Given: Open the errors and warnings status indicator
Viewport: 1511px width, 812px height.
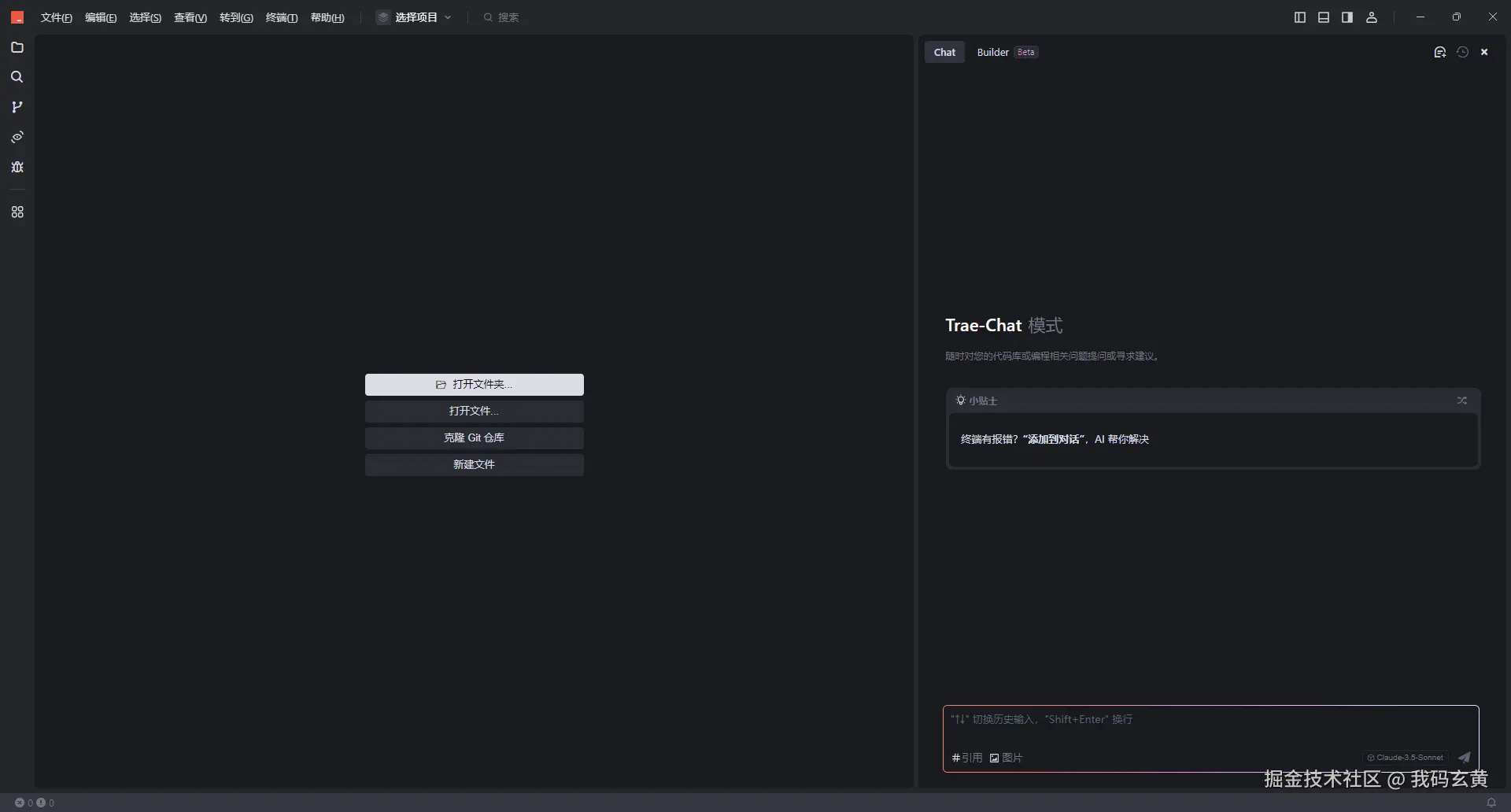Looking at the screenshot, I should tap(35, 803).
